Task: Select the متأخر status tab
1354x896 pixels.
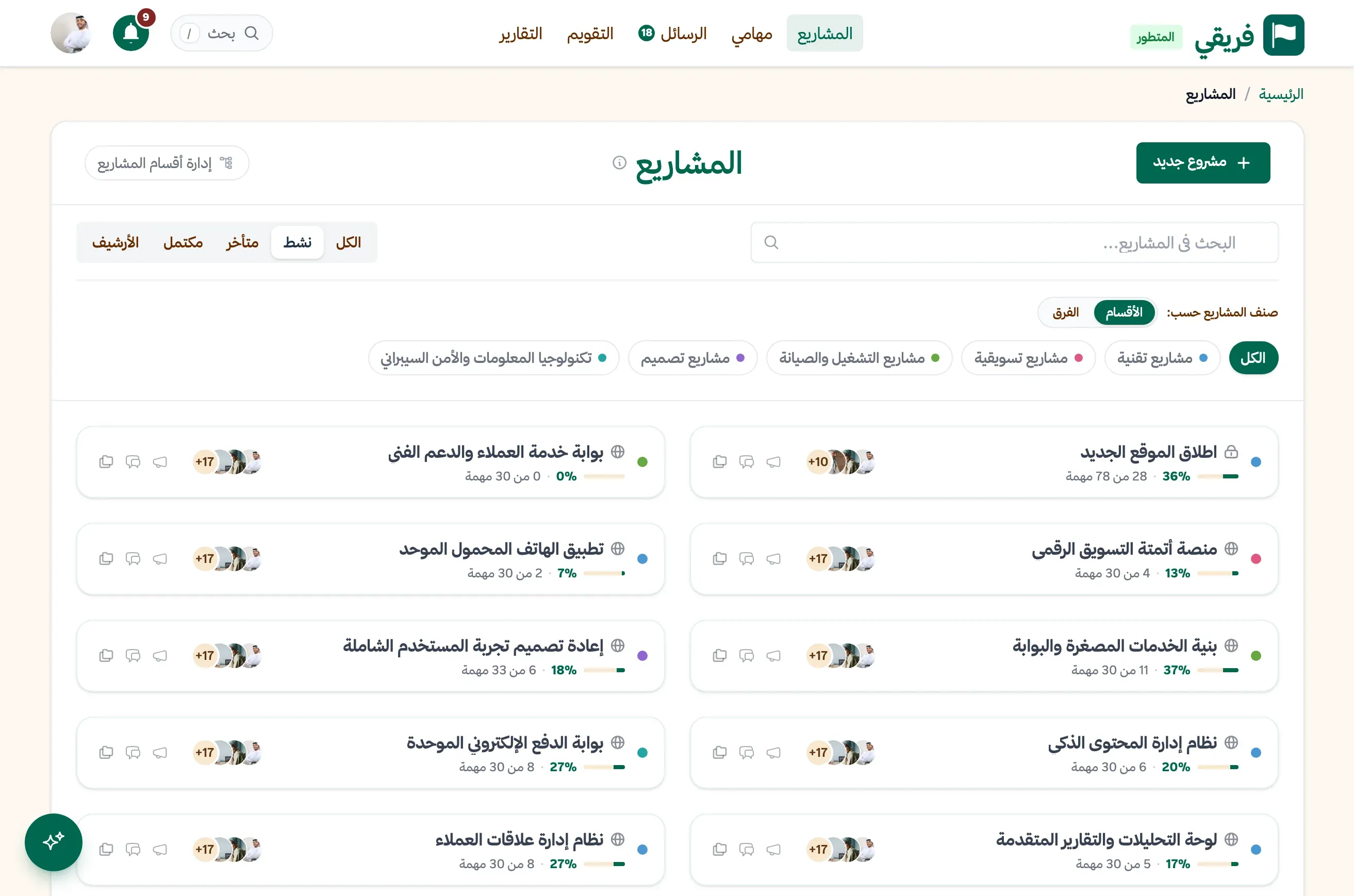Action: click(x=242, y=243)
